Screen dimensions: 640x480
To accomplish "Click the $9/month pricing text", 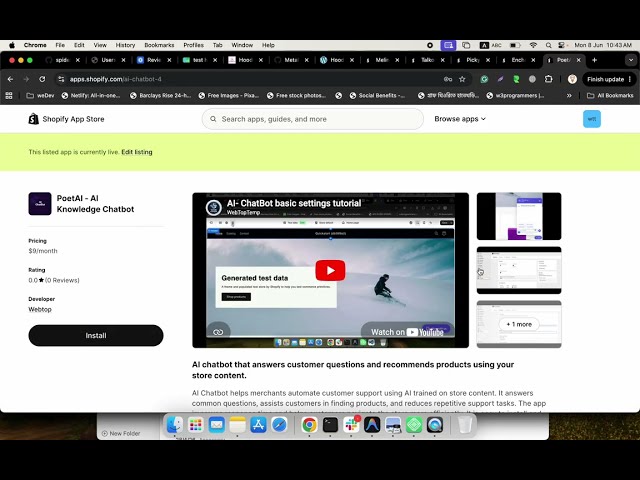I will tap(43, 251).
